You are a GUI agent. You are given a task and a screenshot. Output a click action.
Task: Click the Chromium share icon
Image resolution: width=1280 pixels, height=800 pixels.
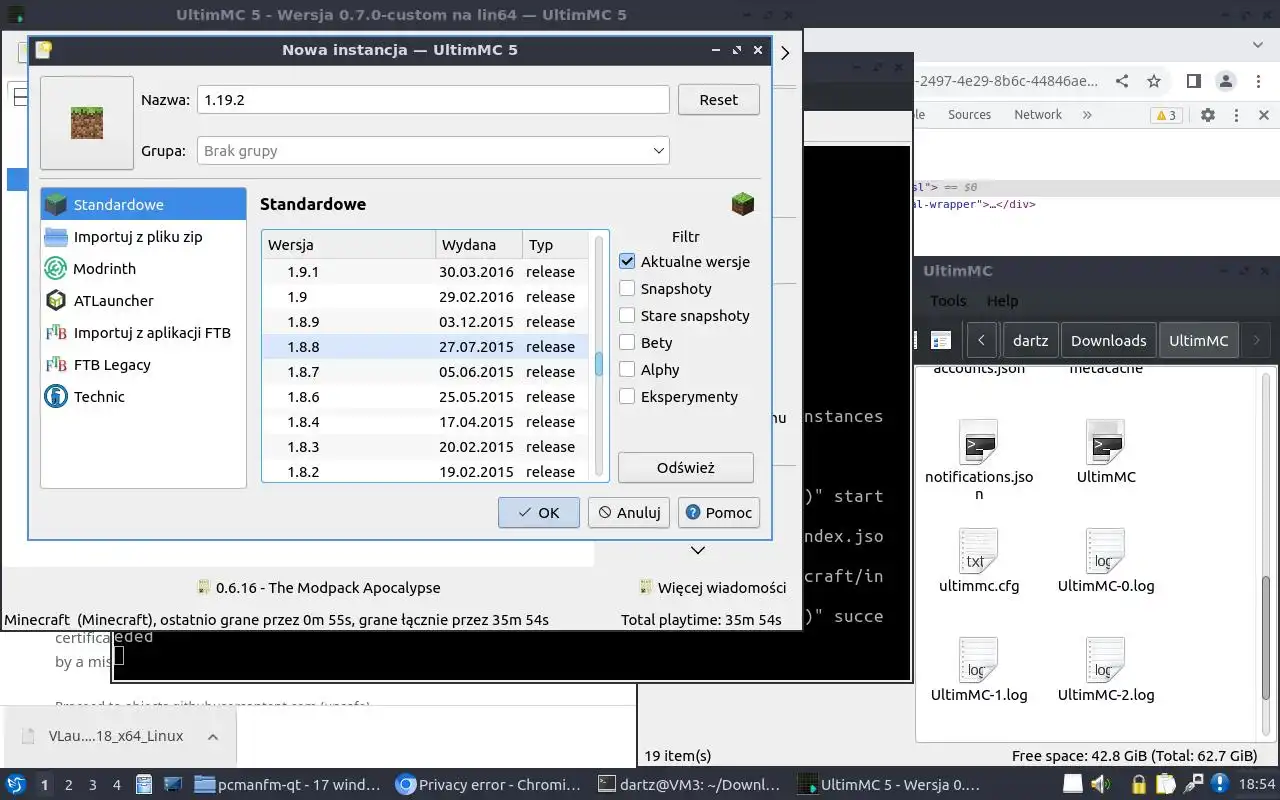[x=1122, y=81]
